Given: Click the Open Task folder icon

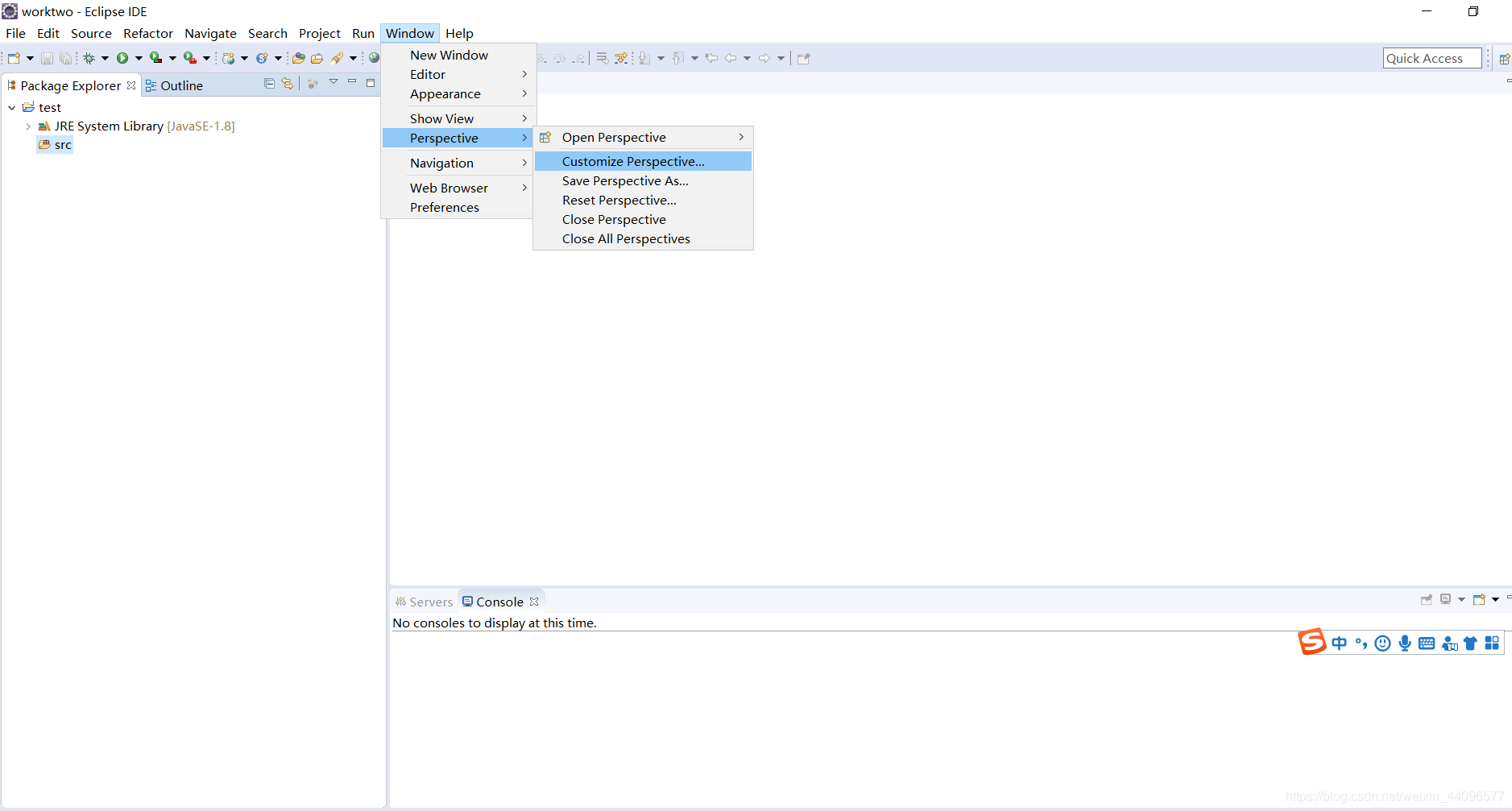Looking at the screenshot, I should click(317, 58).
